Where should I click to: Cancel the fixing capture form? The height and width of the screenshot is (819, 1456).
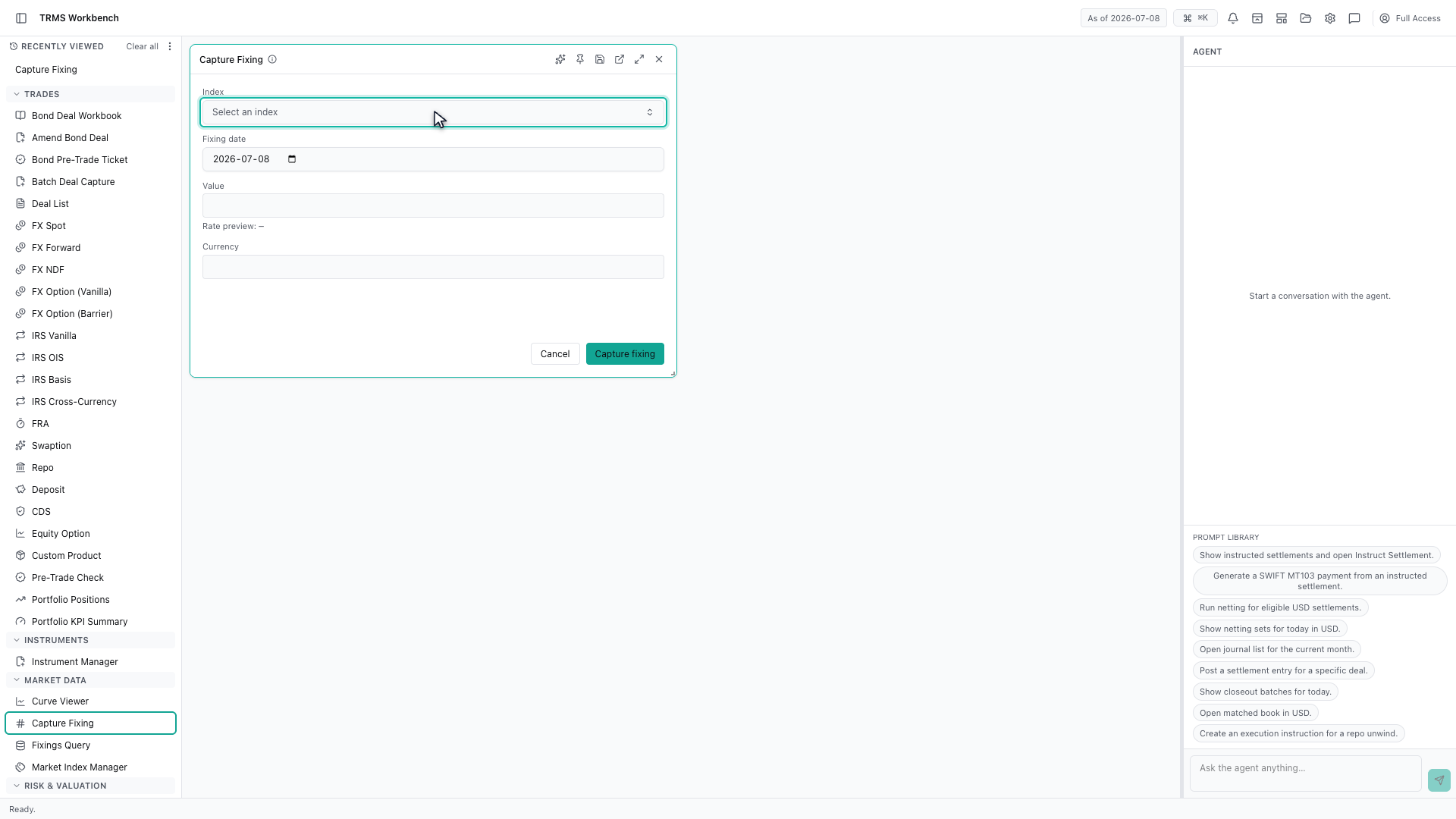tap(555, 354)
